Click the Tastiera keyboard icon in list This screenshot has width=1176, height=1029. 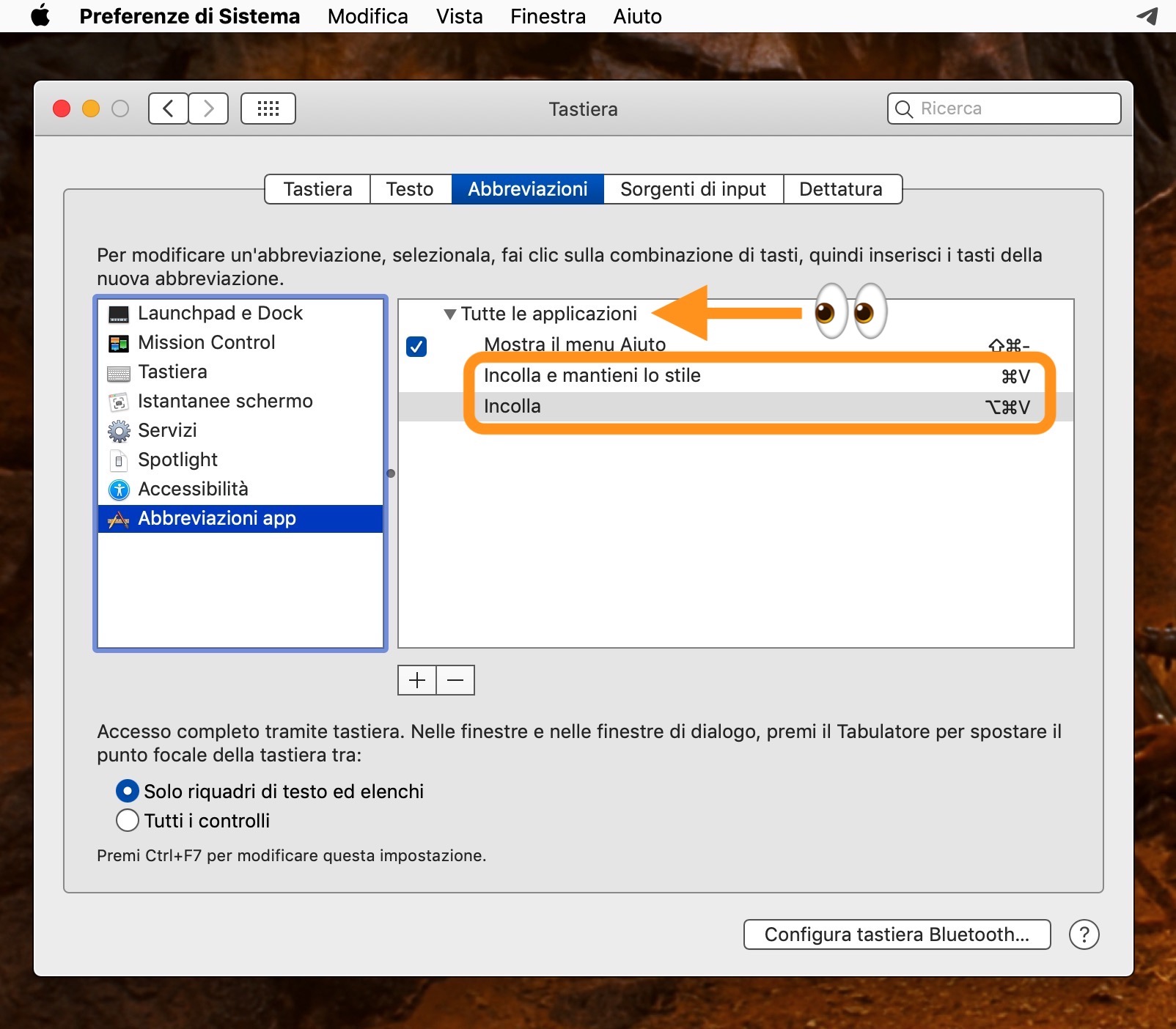(x=119, y=373)
